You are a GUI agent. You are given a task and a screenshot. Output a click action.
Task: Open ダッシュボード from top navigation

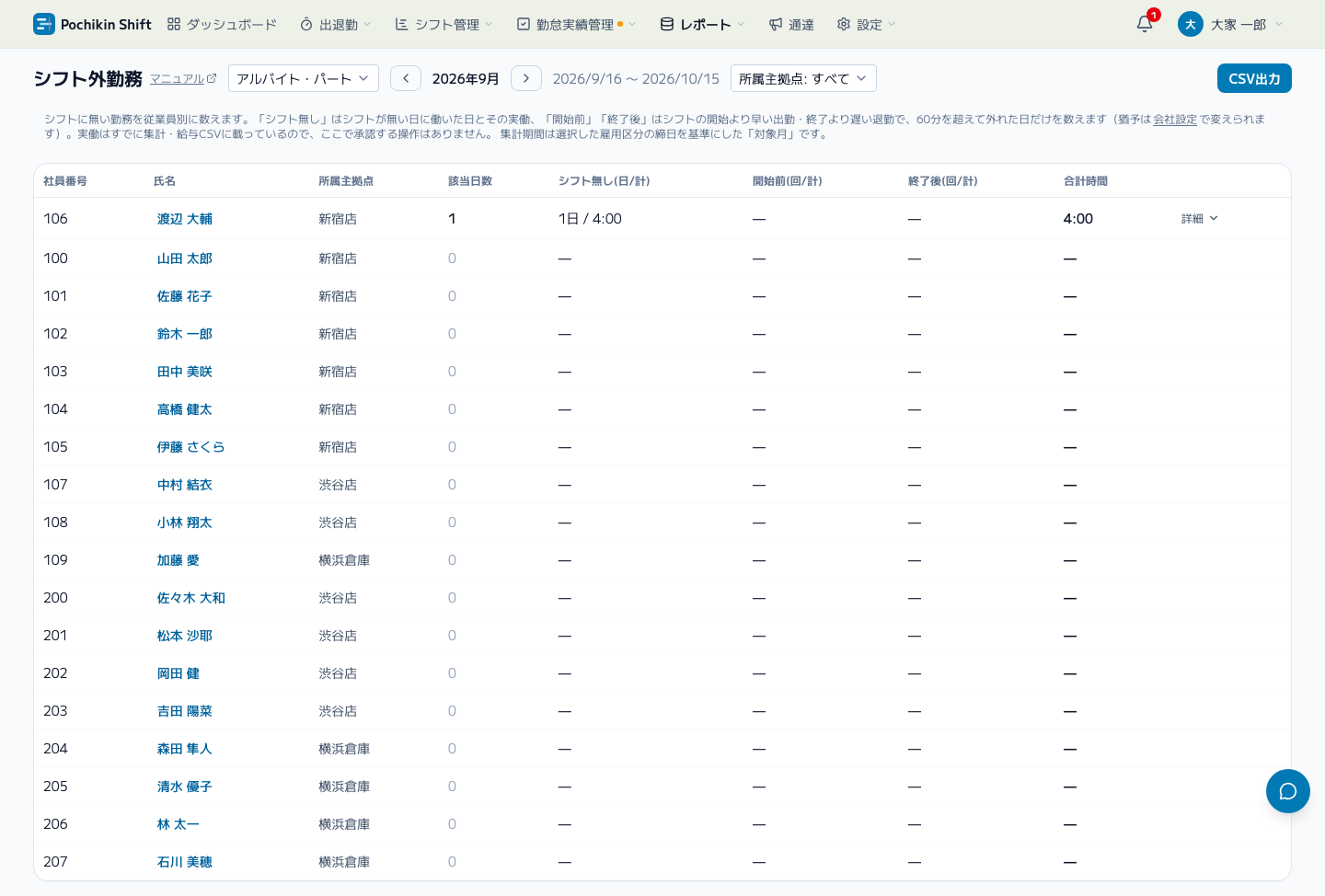coord(222,24)
